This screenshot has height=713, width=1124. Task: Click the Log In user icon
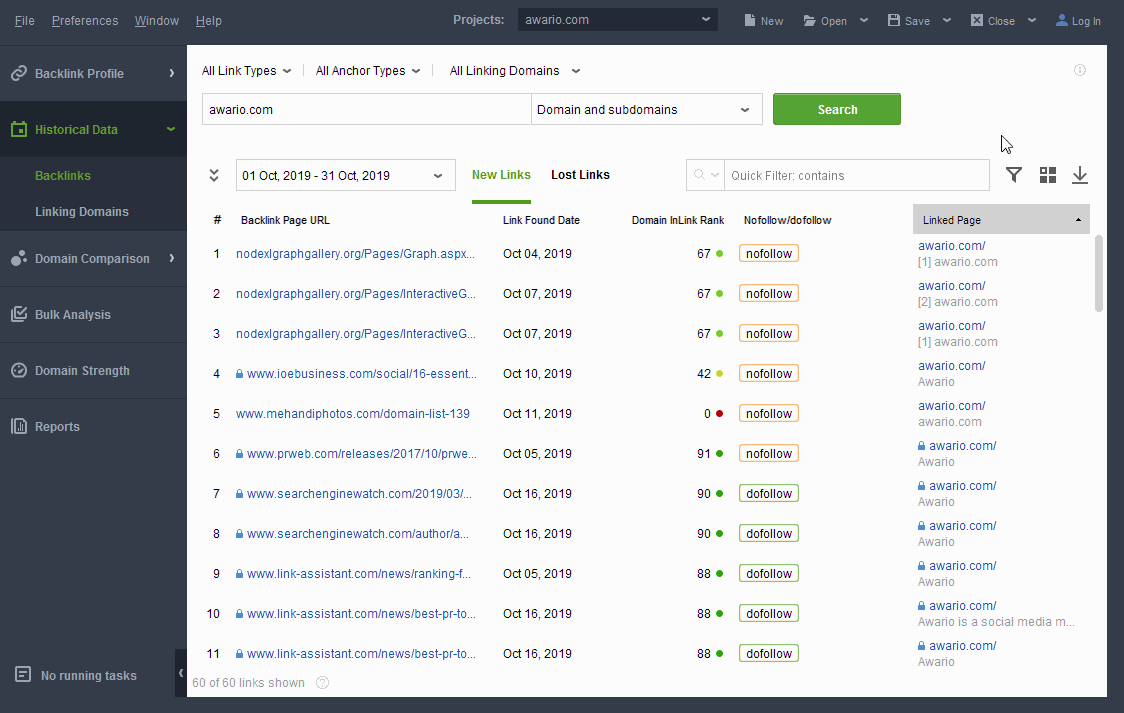point(1062,20)
